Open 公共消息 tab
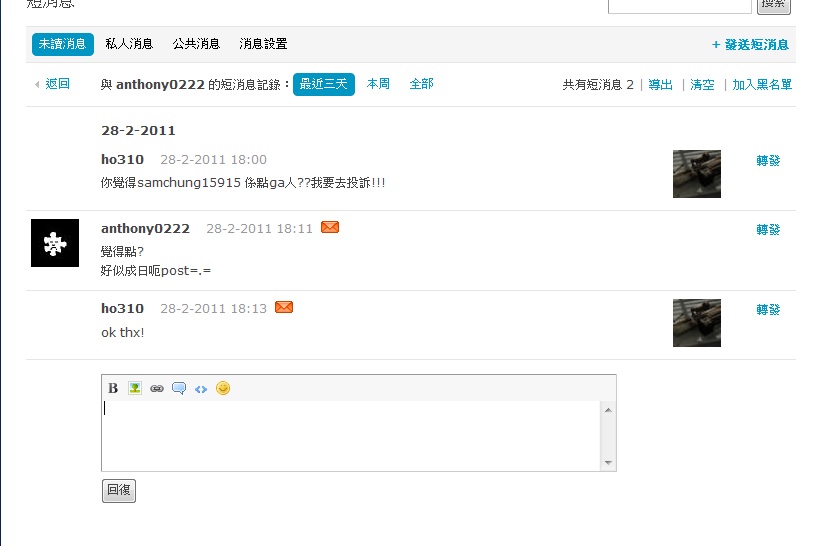 tap(196, 44)
